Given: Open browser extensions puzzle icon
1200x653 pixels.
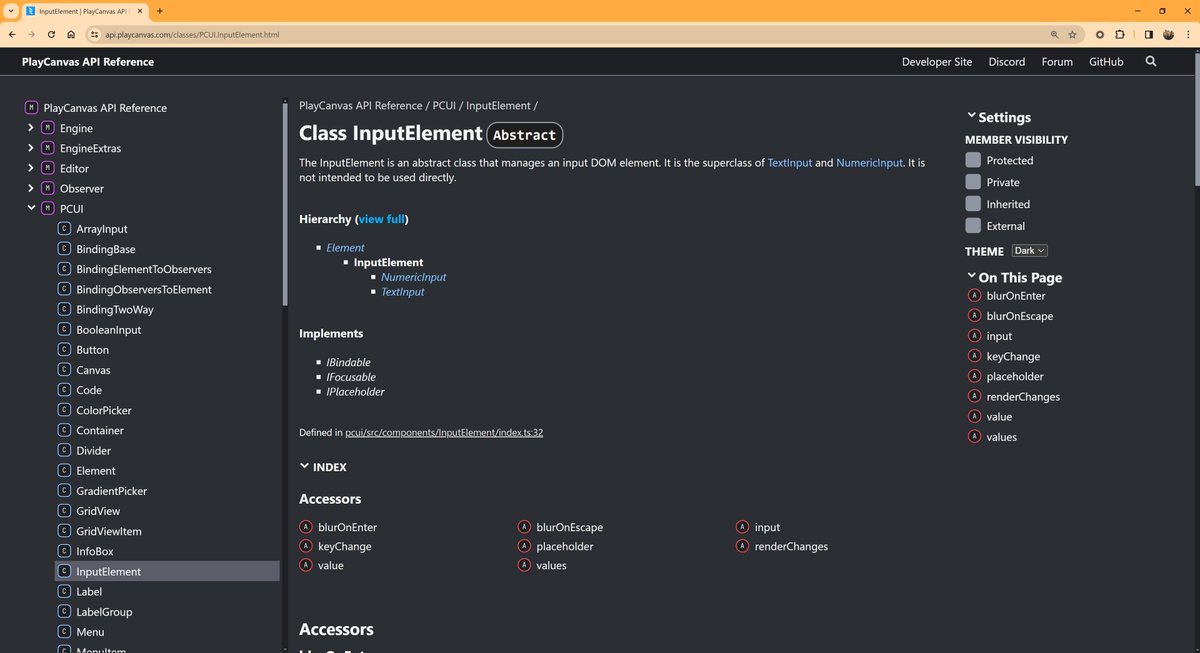Looking at the screenshot, I should (x=1119, y=34).
